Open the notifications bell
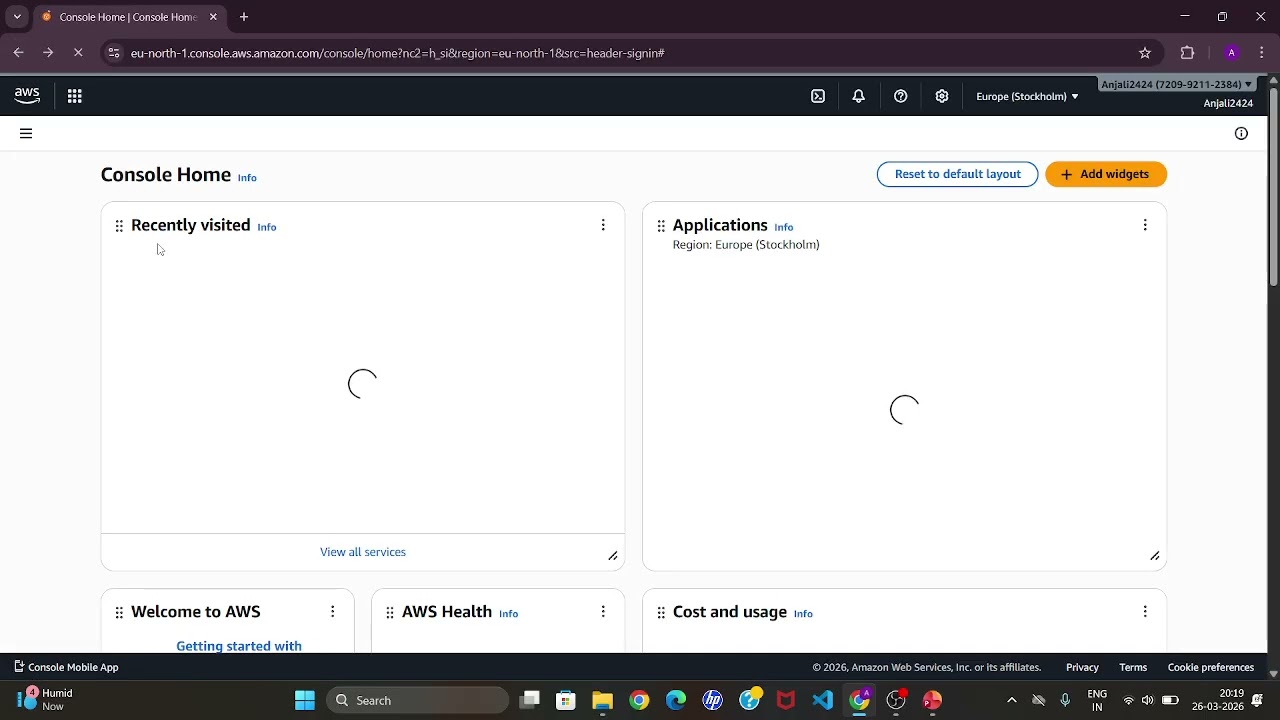 (x=859, y=96)
